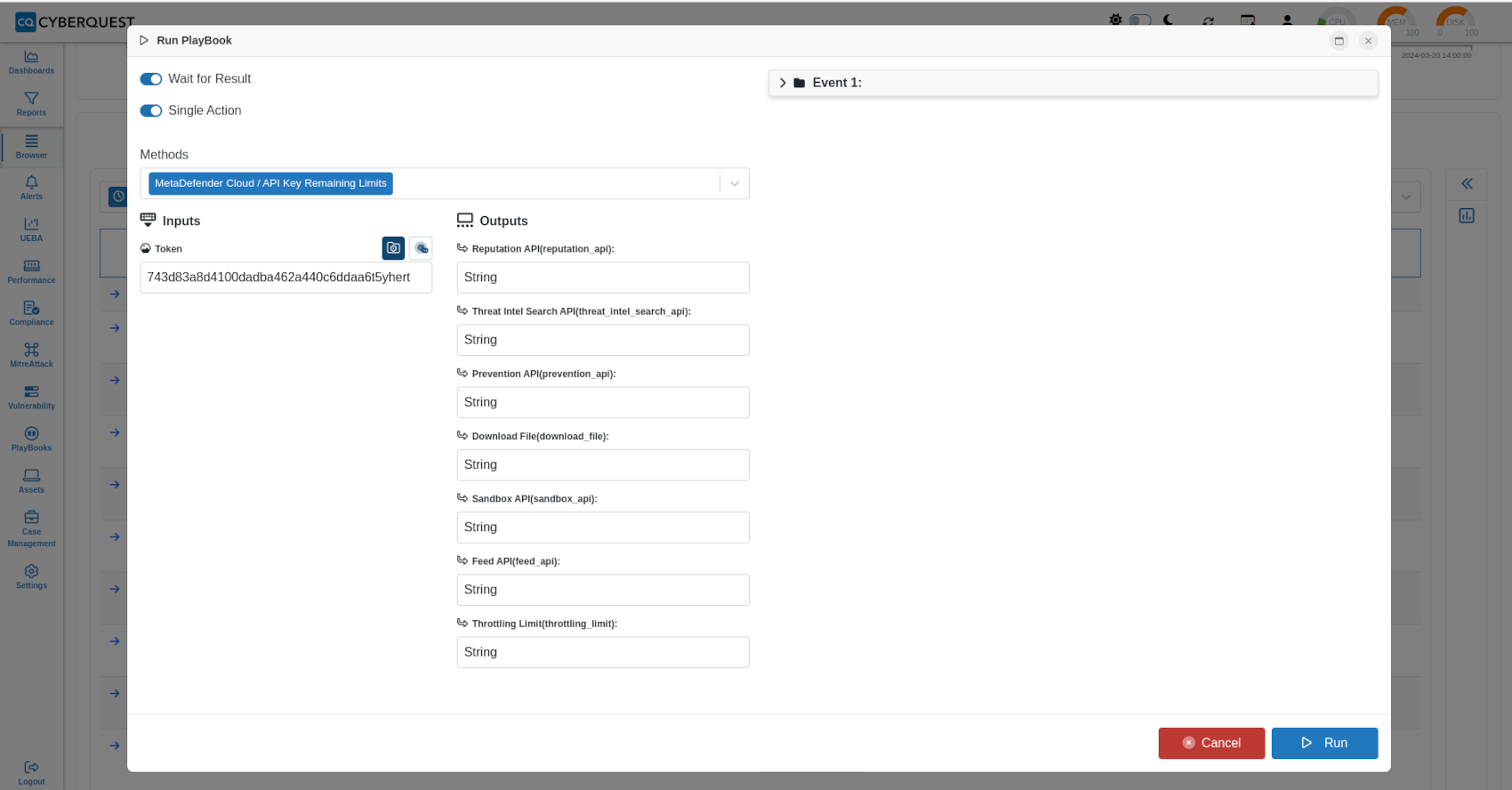Select MetaDefender Cloud API Key method tag
The height and width of the screenshot is (790, 1512).
tap(270, 183)
